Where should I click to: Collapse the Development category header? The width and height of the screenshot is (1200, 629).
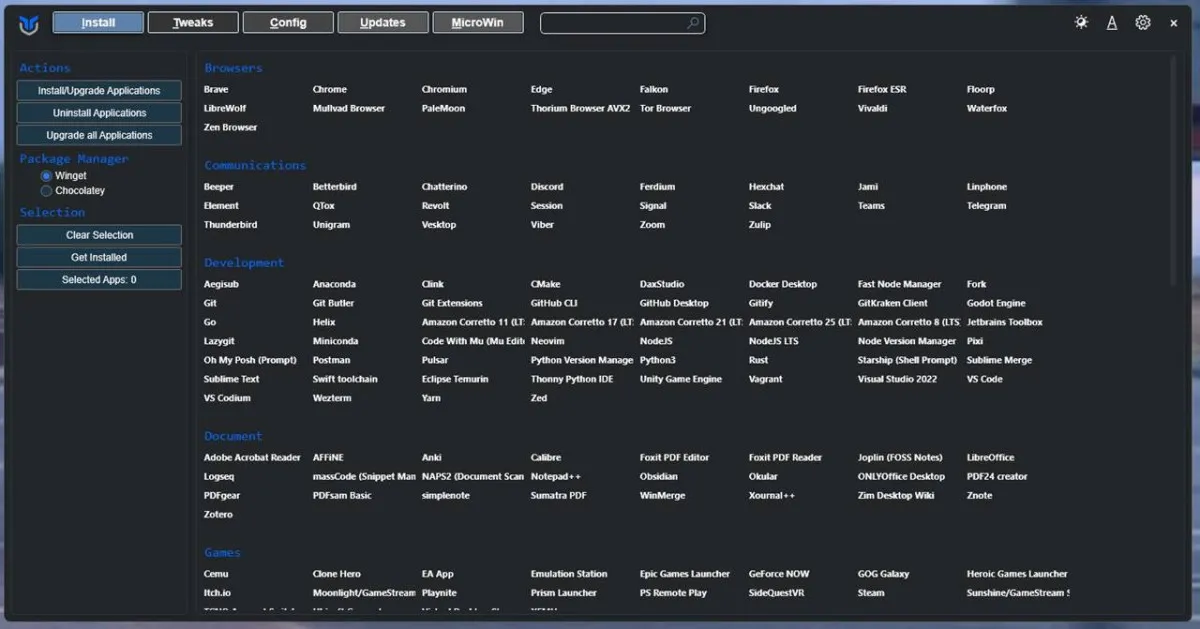[x=244, y=262]
